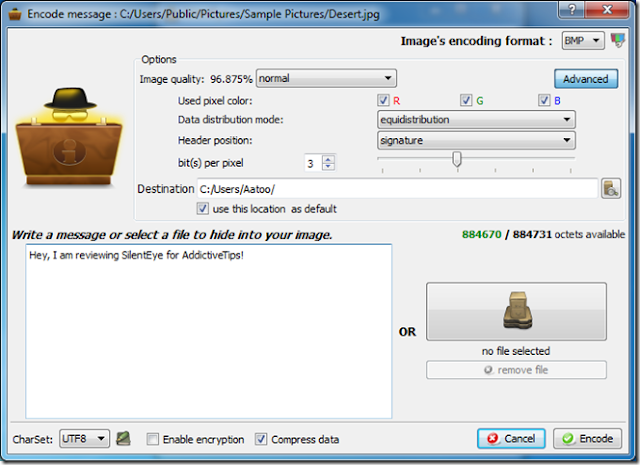The height and width of the screenshot is (465, 640).
Task: Open the BMP encoding format dropdown
Action: [x=583, y=40]
